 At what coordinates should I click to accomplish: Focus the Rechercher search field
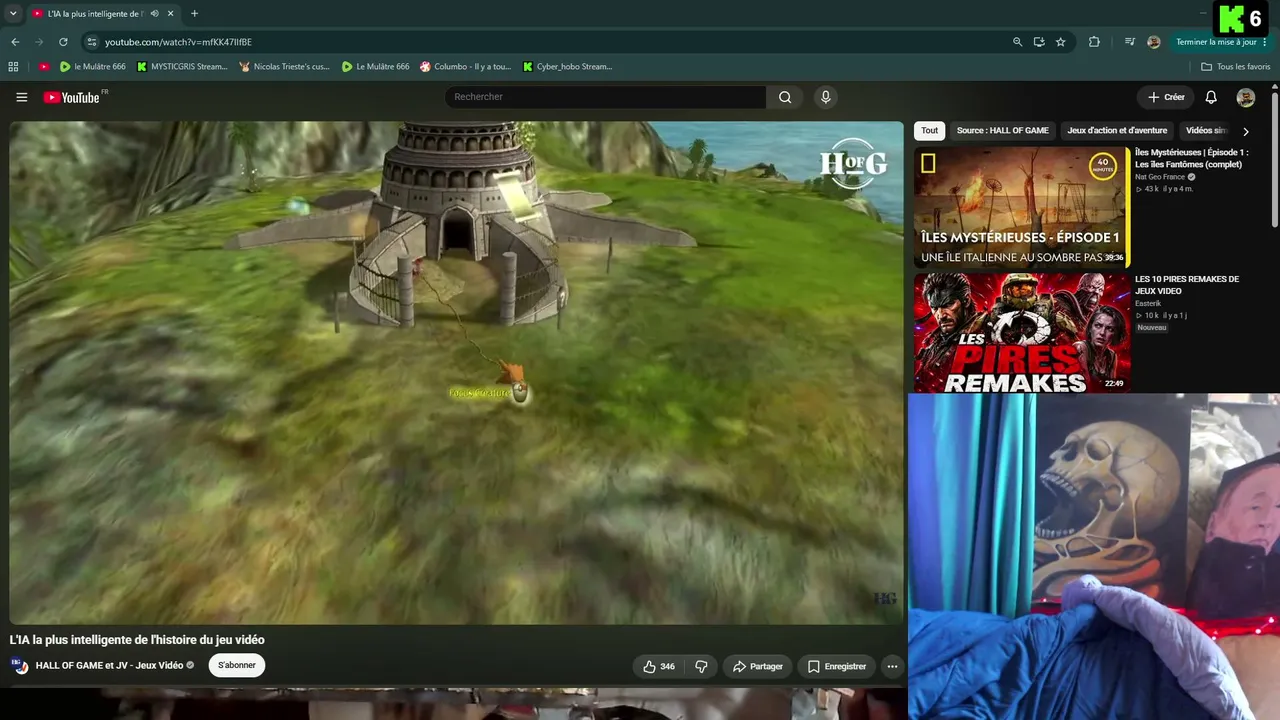(x=605, y=97)
